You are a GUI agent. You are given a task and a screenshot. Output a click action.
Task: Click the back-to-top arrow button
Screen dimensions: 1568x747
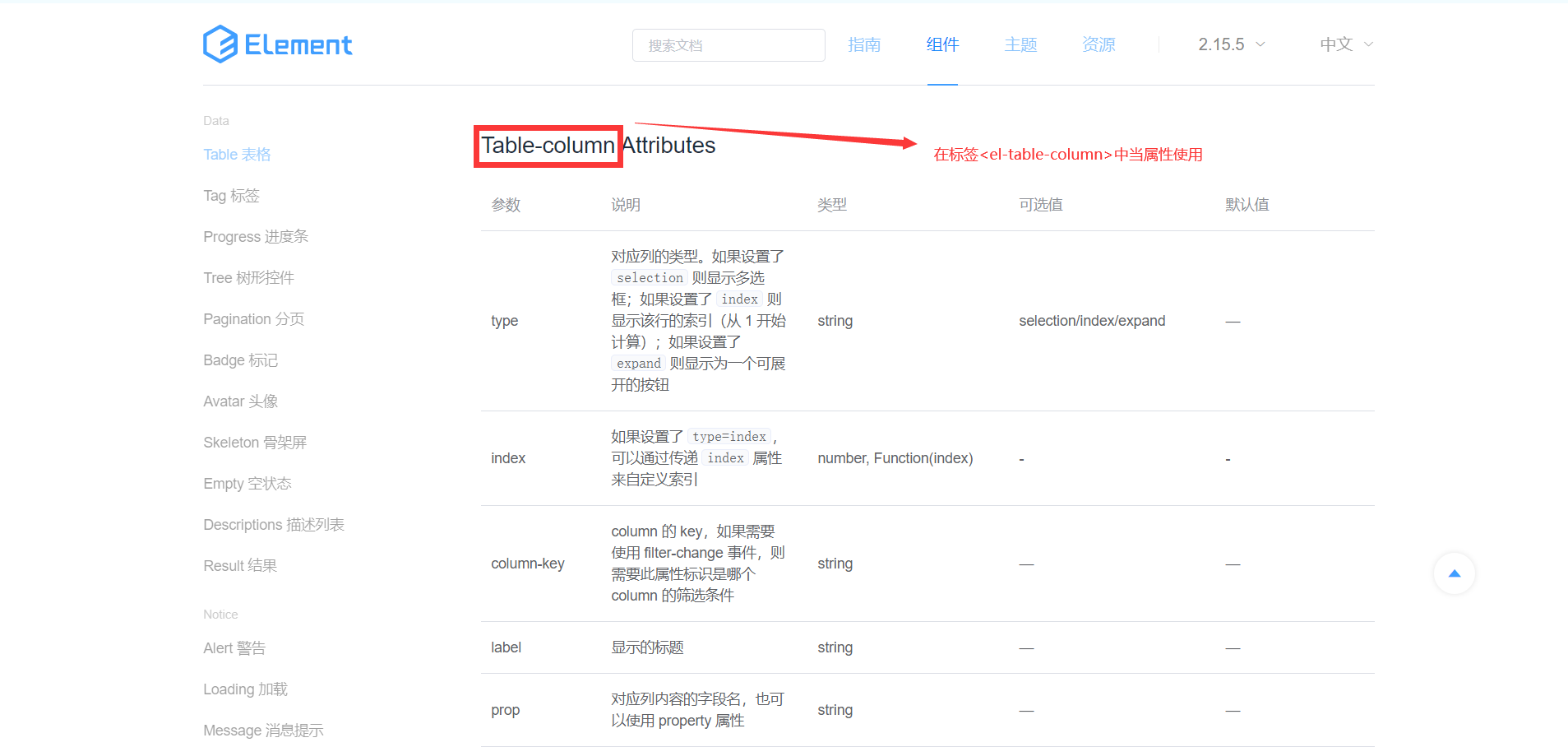pos(1454,573)
